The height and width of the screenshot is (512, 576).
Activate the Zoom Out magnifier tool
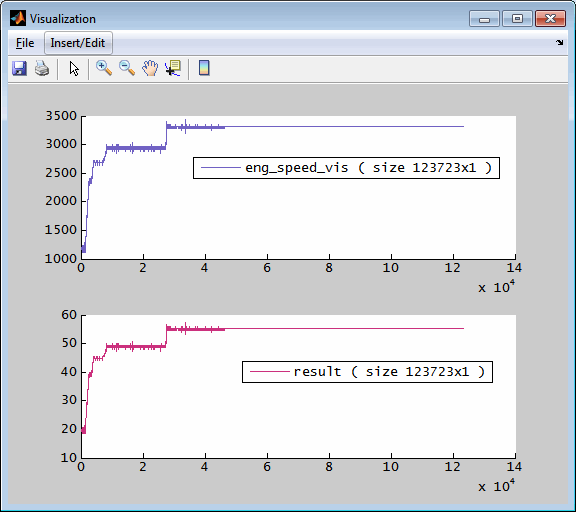(x=127, y=69)
